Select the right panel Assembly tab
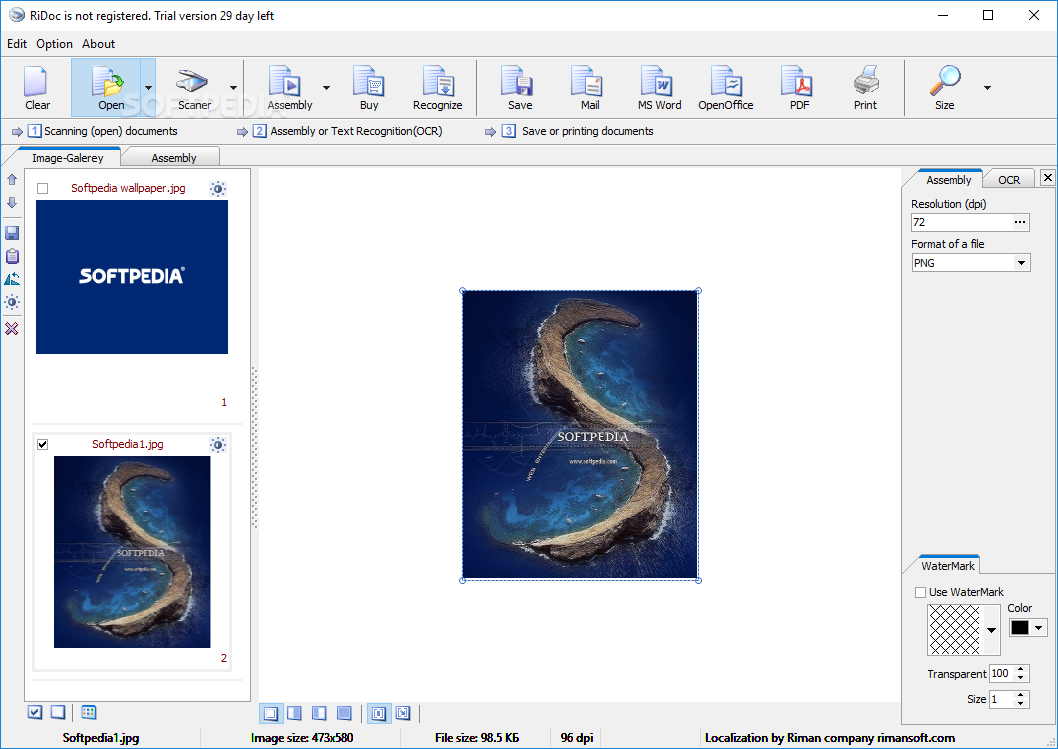 coord(948,179)
